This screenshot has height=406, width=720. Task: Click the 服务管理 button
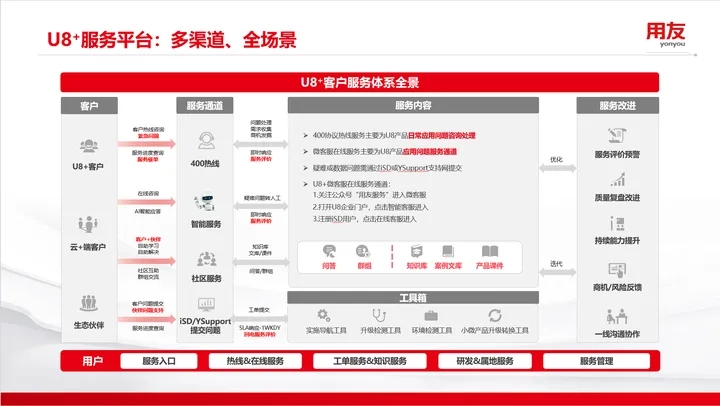pos(596,361)
